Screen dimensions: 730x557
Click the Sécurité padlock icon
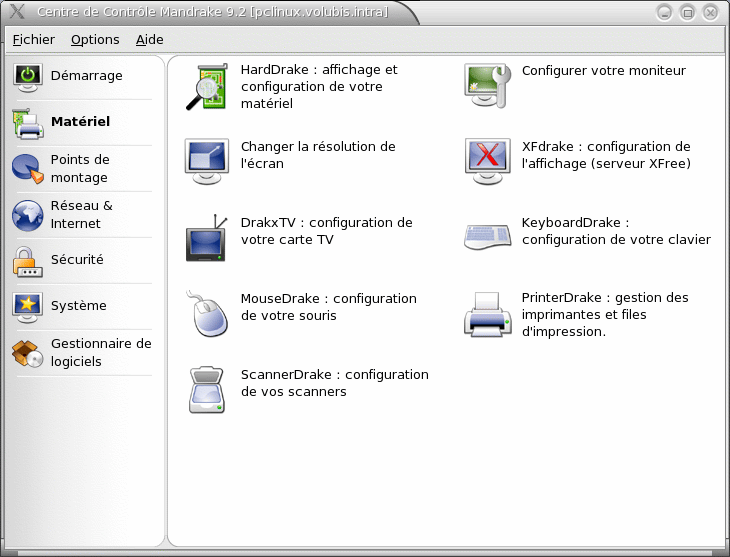(28, 261)
